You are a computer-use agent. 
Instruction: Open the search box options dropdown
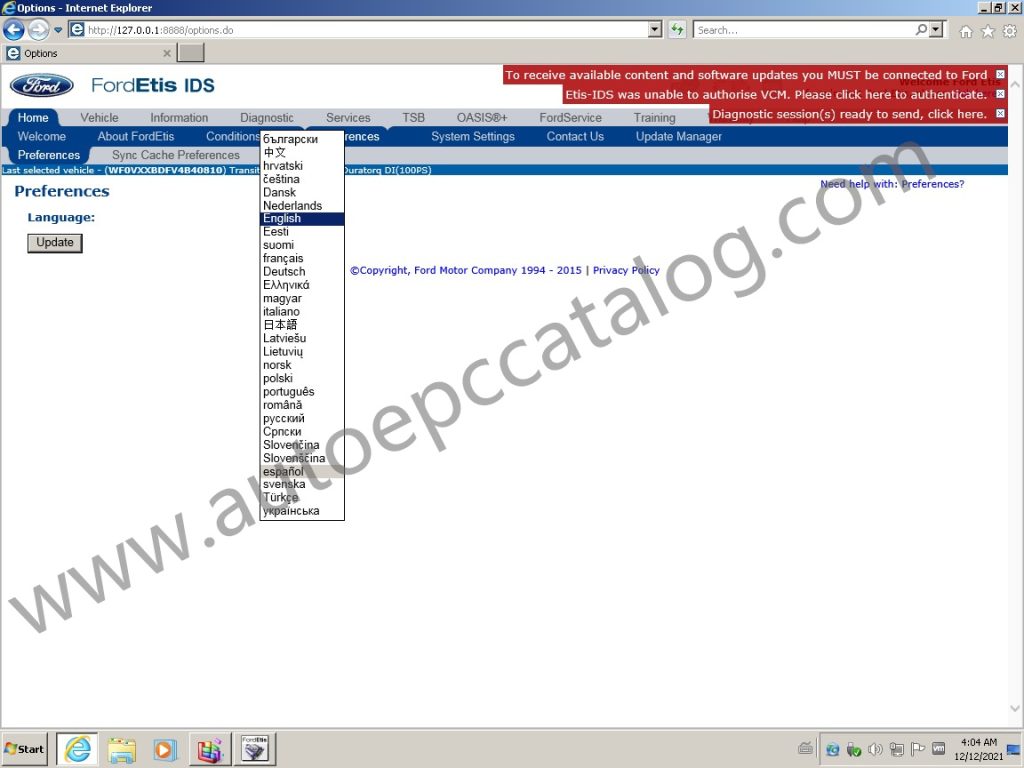coord(938,29)
